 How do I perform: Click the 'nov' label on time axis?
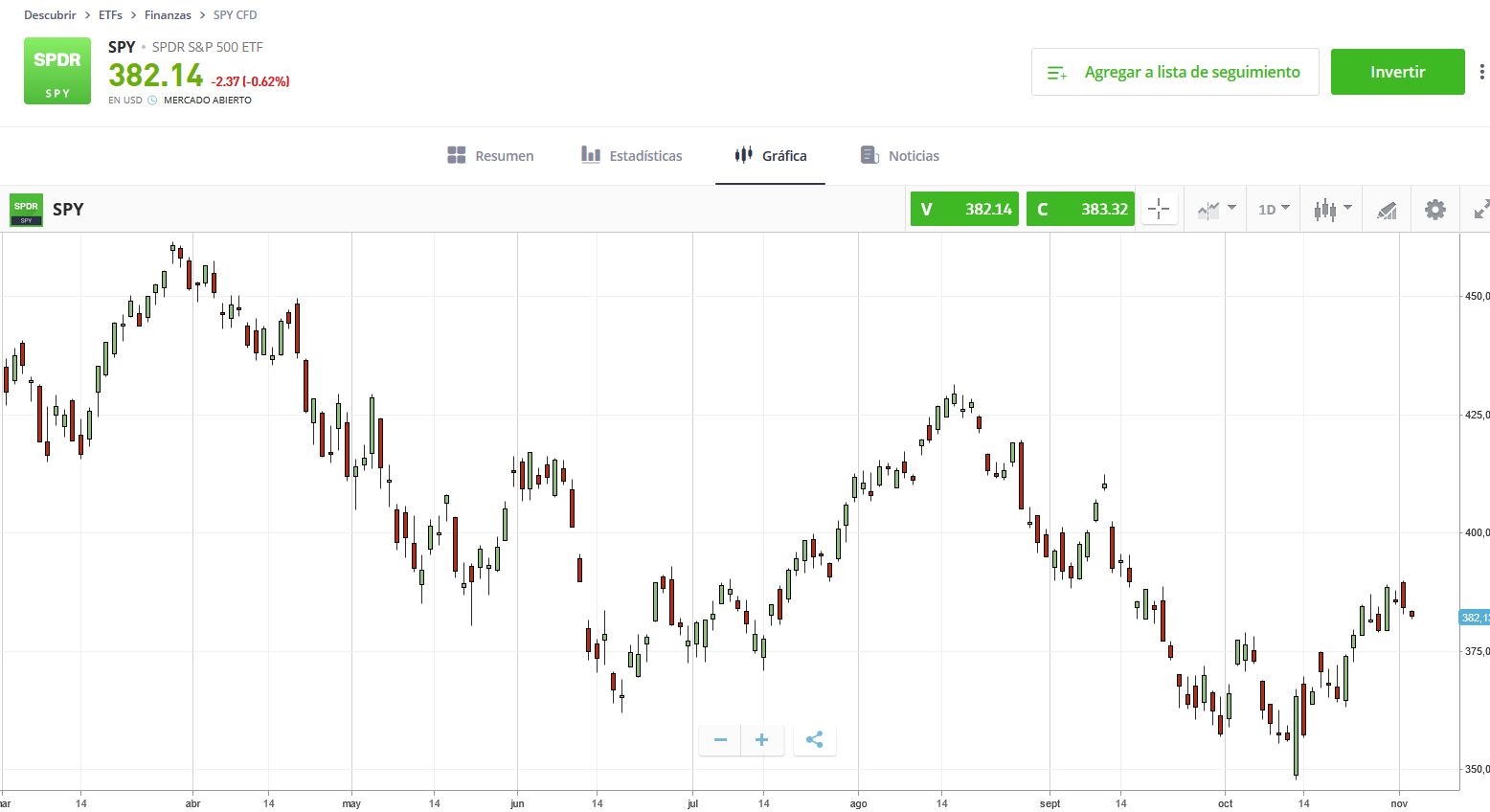click(x=1399, y=803)
